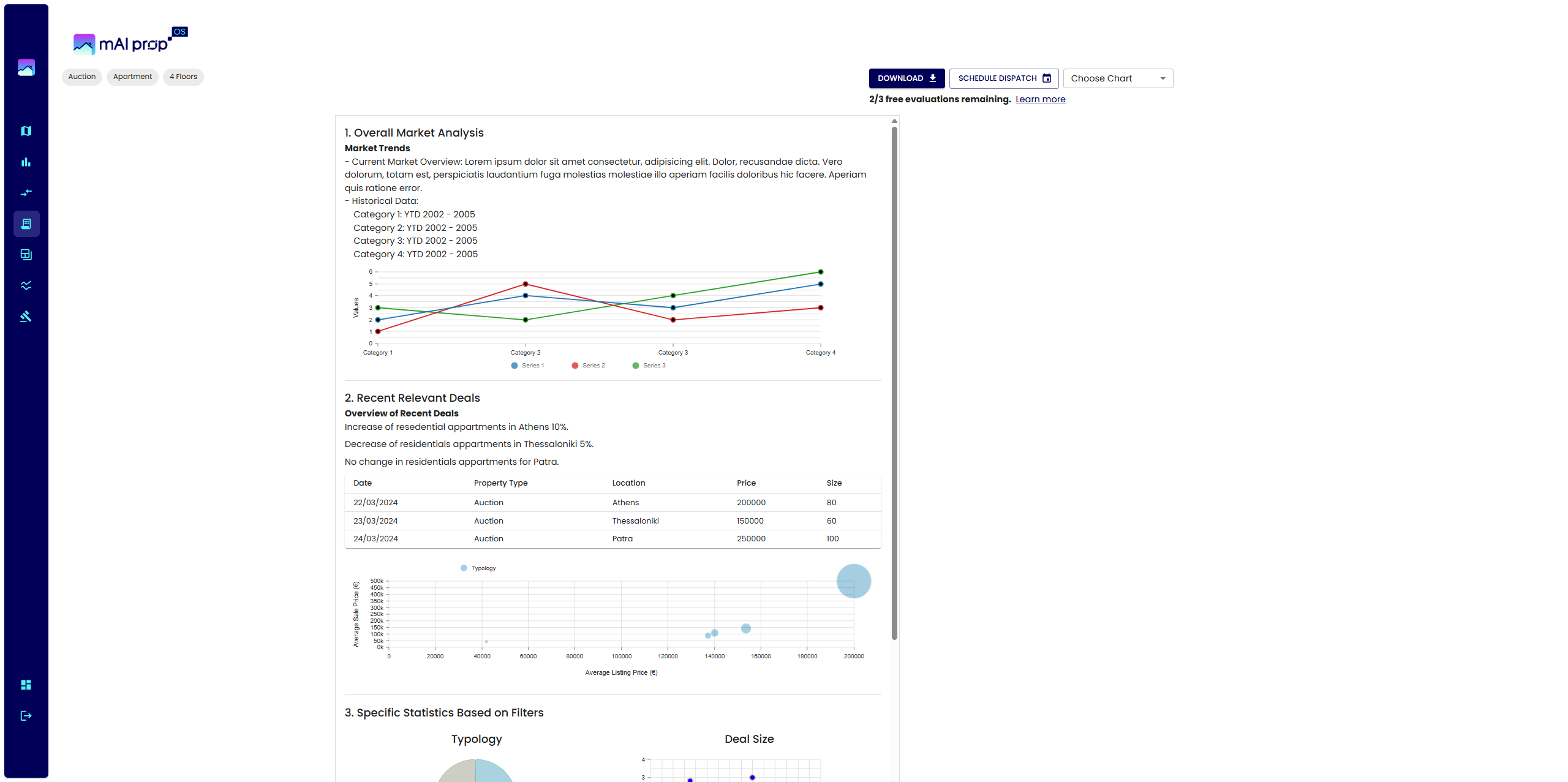The image size is (1568, 782).
Task: Click the 3. Specific Statistics Based on Filters heading
Action: tap(444, 713)
